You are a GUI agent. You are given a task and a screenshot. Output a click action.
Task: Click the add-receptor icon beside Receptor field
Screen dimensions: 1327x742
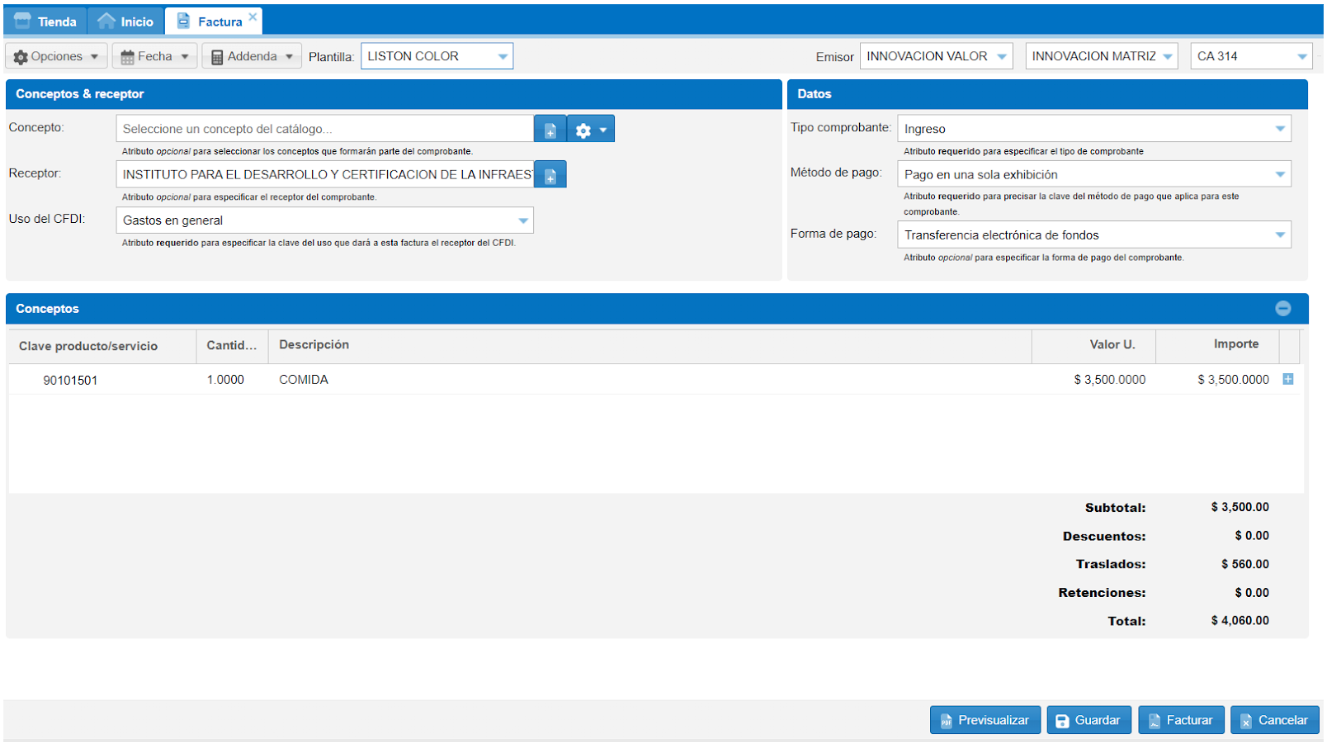point(550,175)
